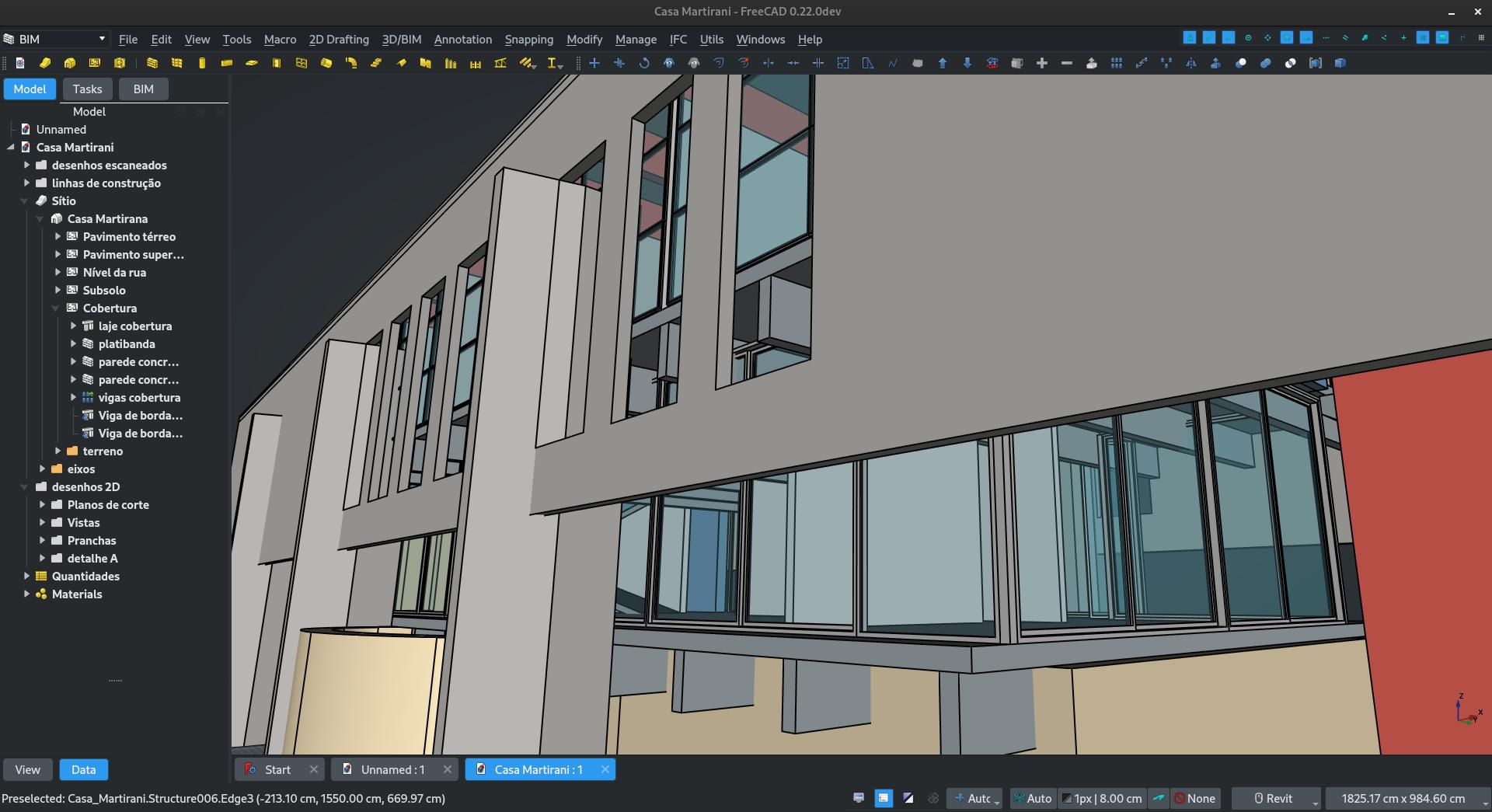The height and width of the screenshot is (812, 1492).
Task: Expand the Pavimento térreo tree item
Action: (x=59, y=237)
